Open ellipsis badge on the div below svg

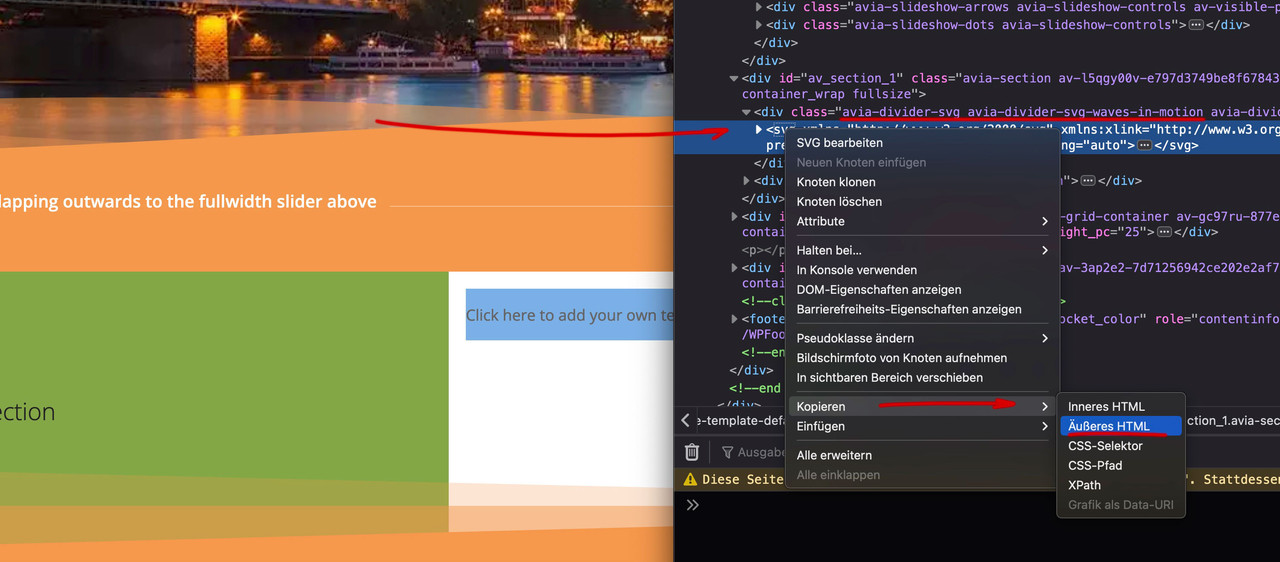click(1088, 181)
